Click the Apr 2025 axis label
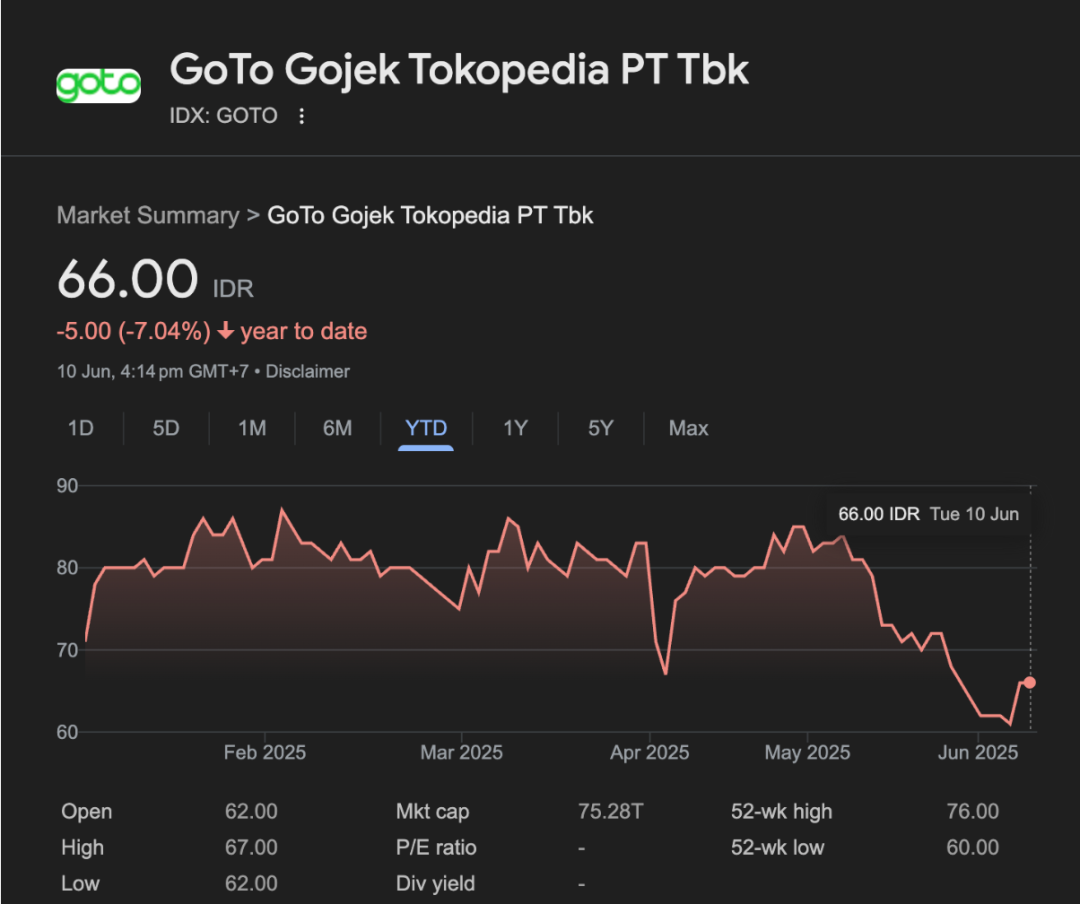Viewport: 1080px width, 904px height. tap(649, 752)
